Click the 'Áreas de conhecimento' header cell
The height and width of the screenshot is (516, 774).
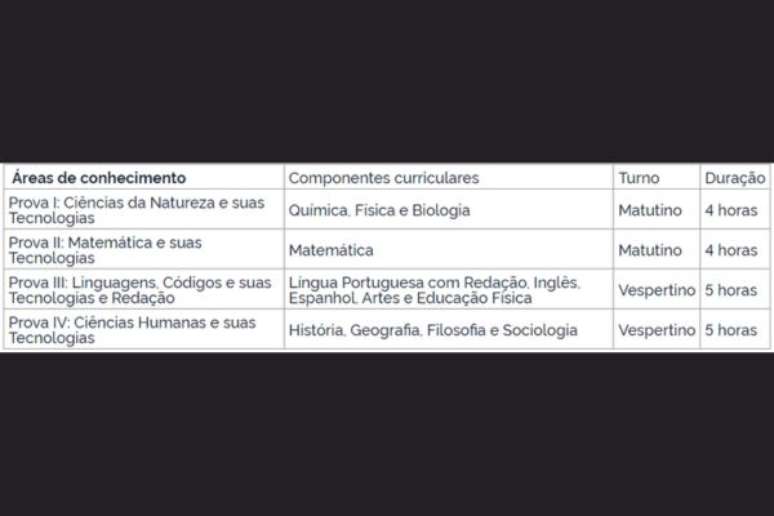tap(144, 177)
